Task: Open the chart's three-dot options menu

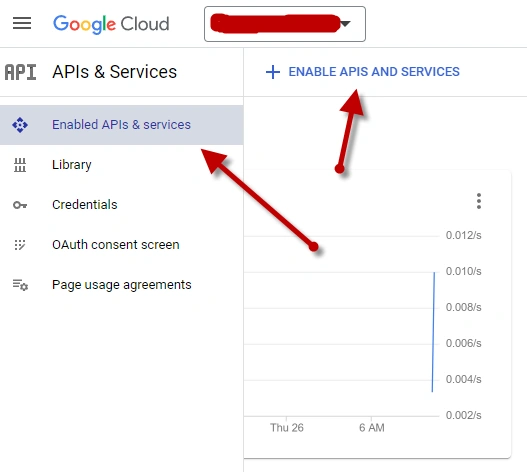Action: click(479, 201)
